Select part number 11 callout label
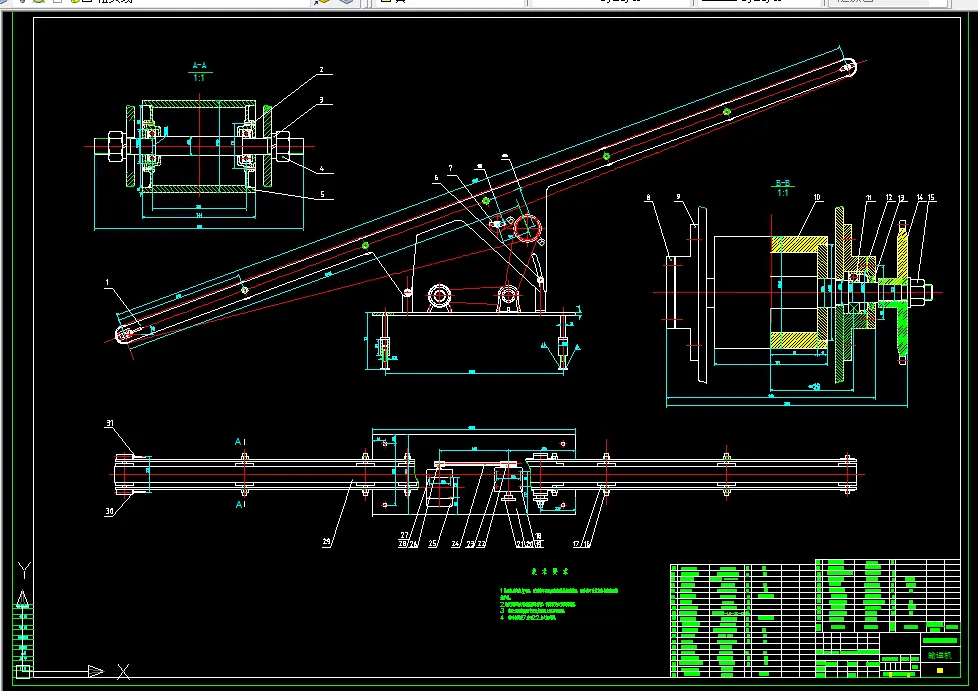Screen dimensions: 978x691 (x=869, y=198)
